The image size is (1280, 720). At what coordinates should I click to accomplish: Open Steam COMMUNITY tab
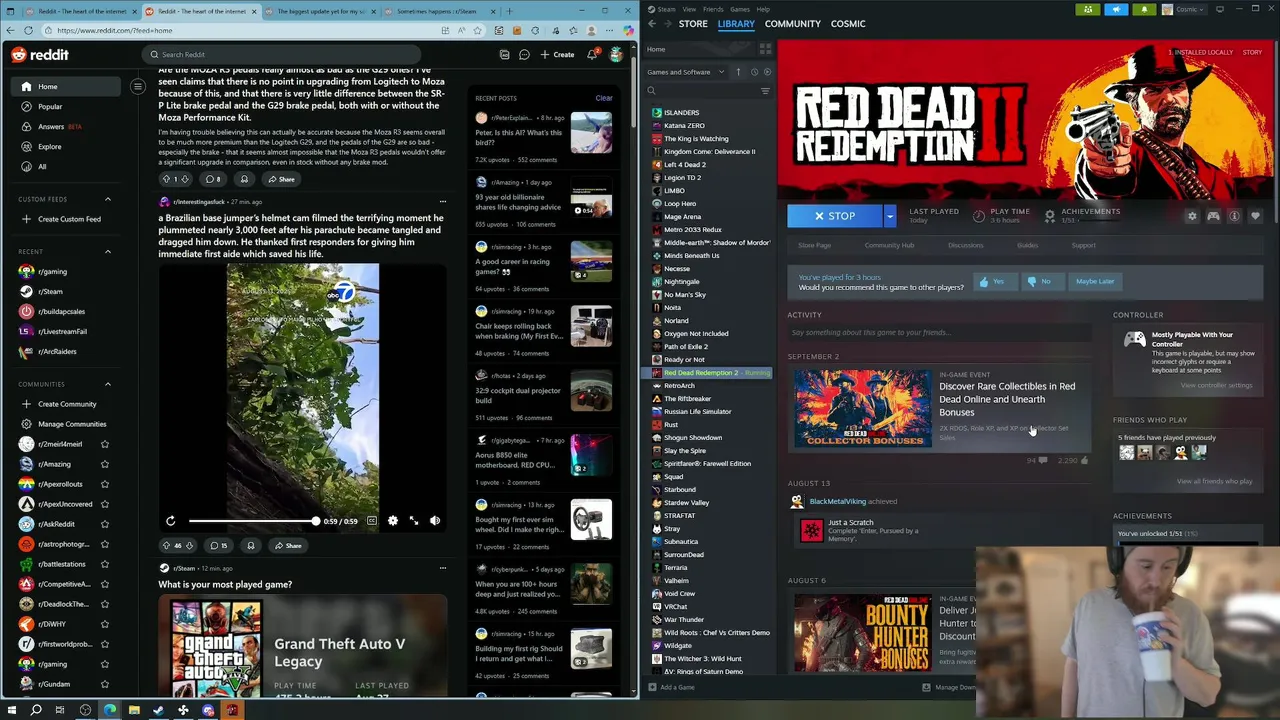point(793,24)
